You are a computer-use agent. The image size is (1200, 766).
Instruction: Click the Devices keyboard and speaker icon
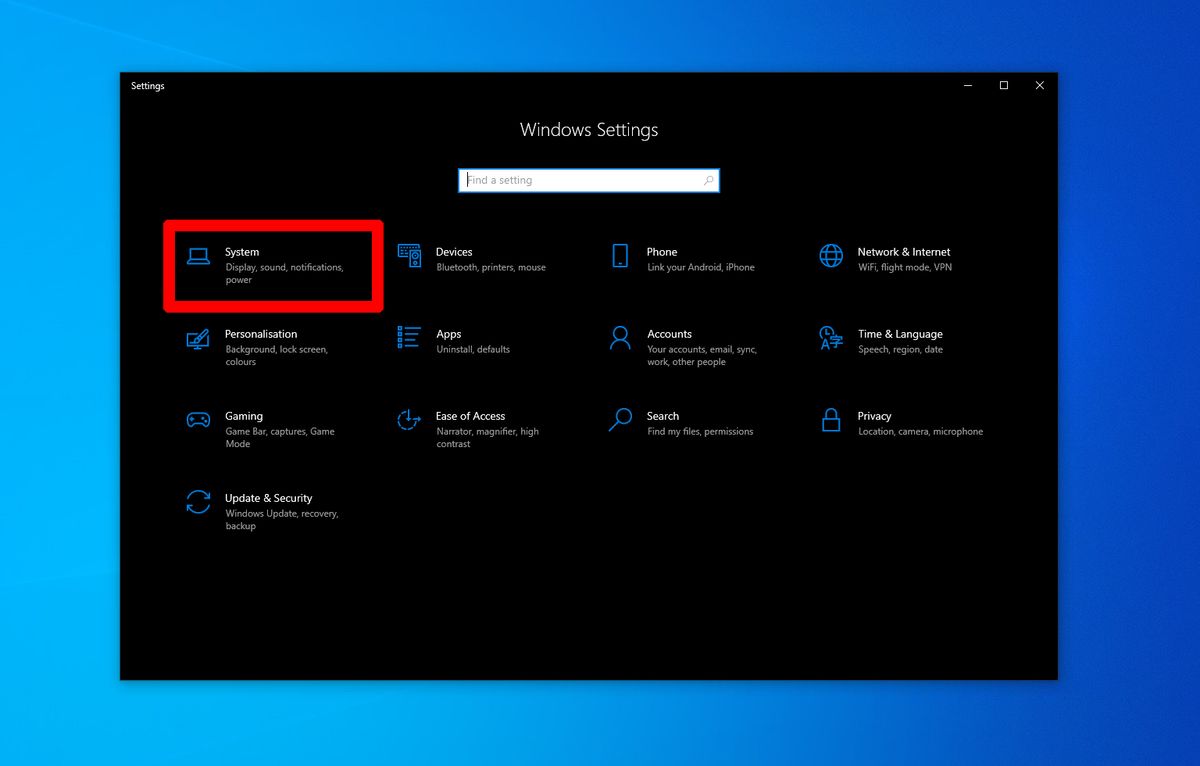409,256
